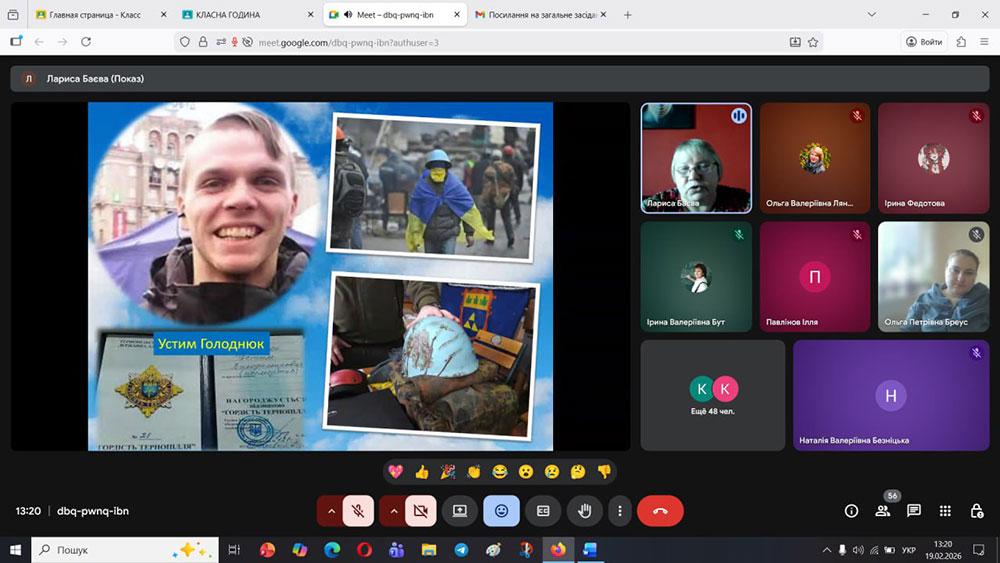Unmute the microphone

click(358, 511)
